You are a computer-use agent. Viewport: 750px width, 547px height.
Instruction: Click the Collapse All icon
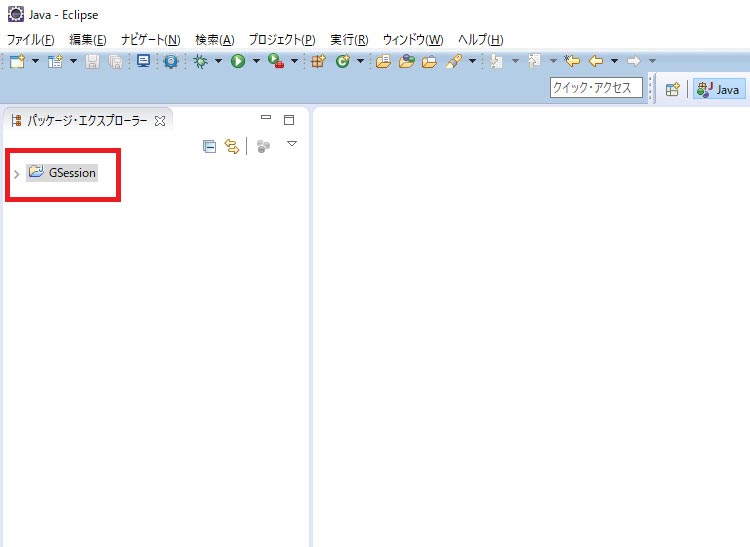pos(210,146)
